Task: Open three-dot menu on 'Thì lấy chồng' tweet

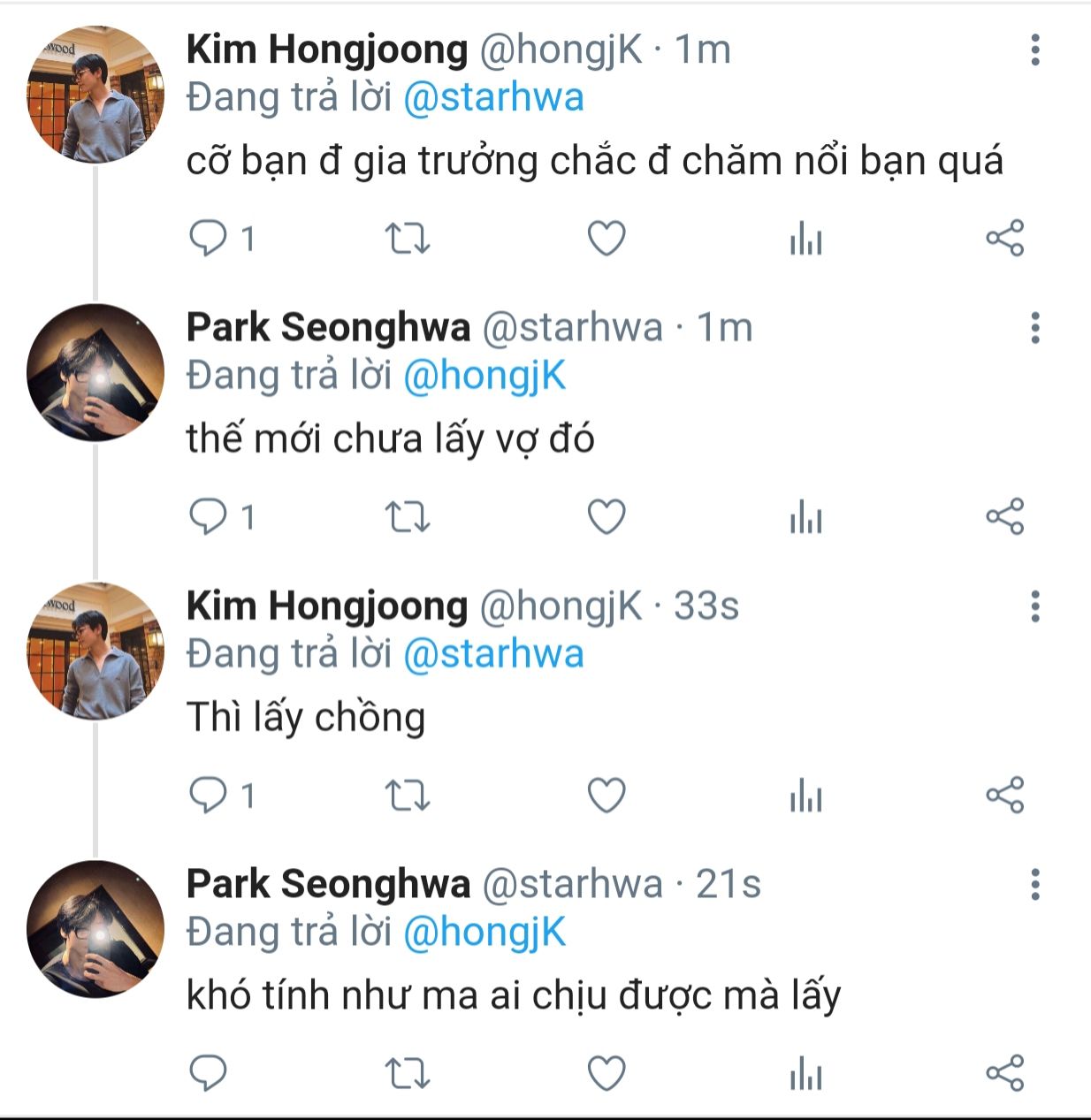Action: 1035,606
